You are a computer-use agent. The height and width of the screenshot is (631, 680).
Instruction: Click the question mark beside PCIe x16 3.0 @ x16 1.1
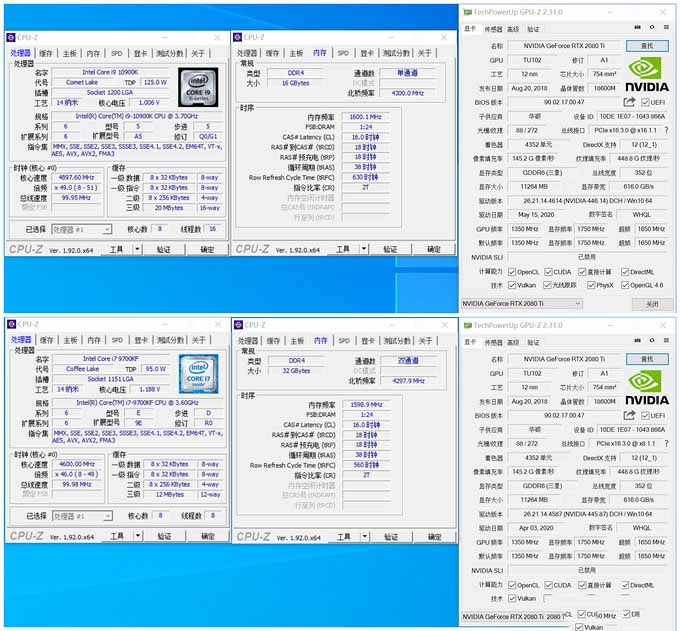pyautogui.click(x=665, y=130)
